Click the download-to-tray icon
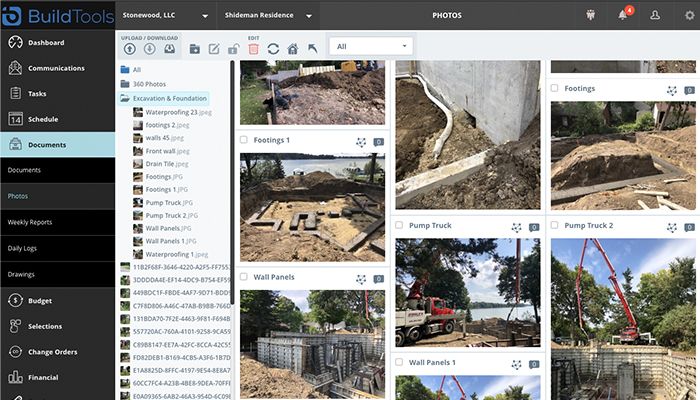This screenshot has height=400, width=700. 169,49
